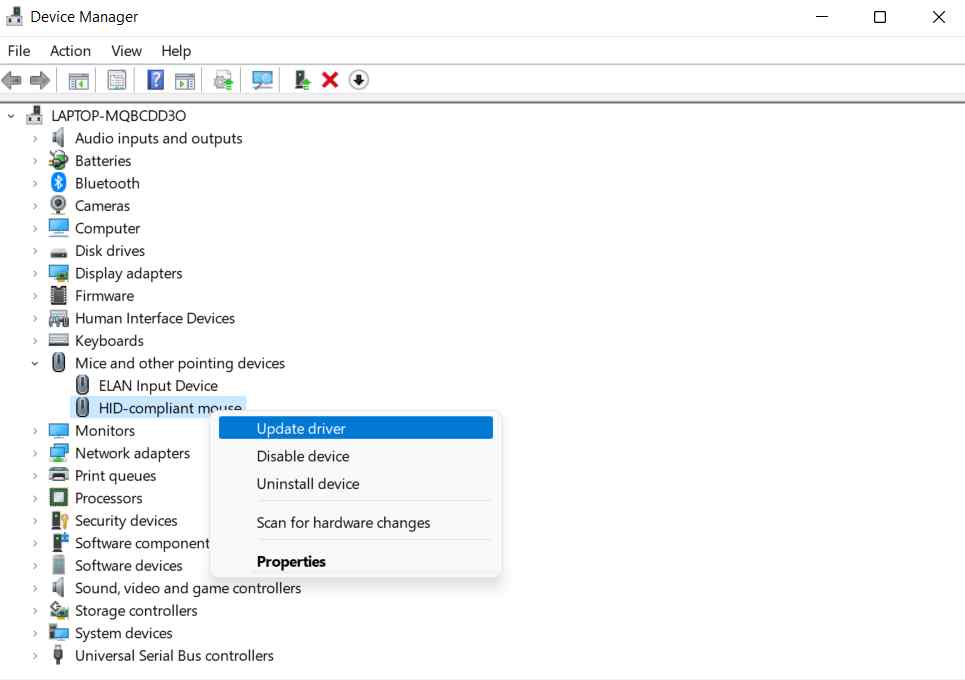Click the Storage controllers icon
This screenshot has width=965, height=680.
(x=59, y=610)
